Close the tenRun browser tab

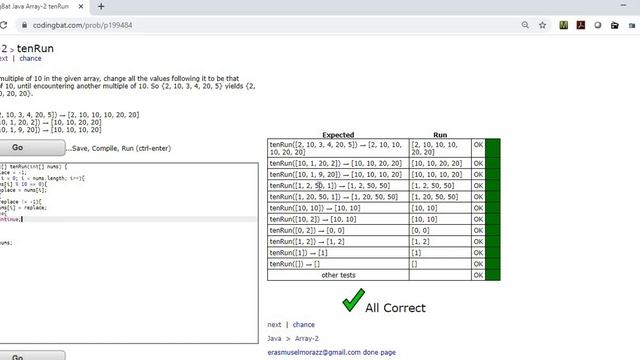[x=81, y=7]
